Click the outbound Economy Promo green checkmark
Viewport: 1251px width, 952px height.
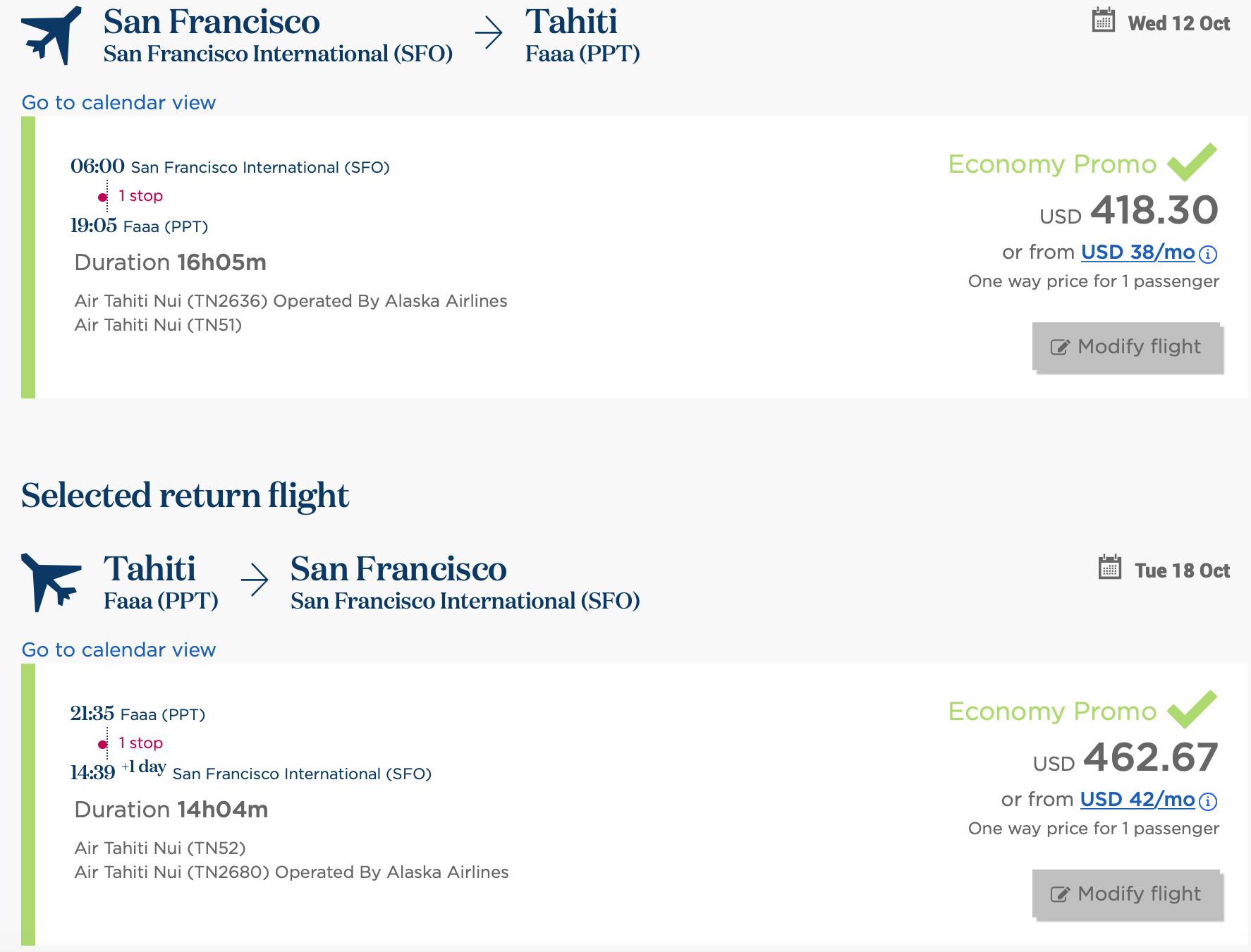coord(1192,161)
